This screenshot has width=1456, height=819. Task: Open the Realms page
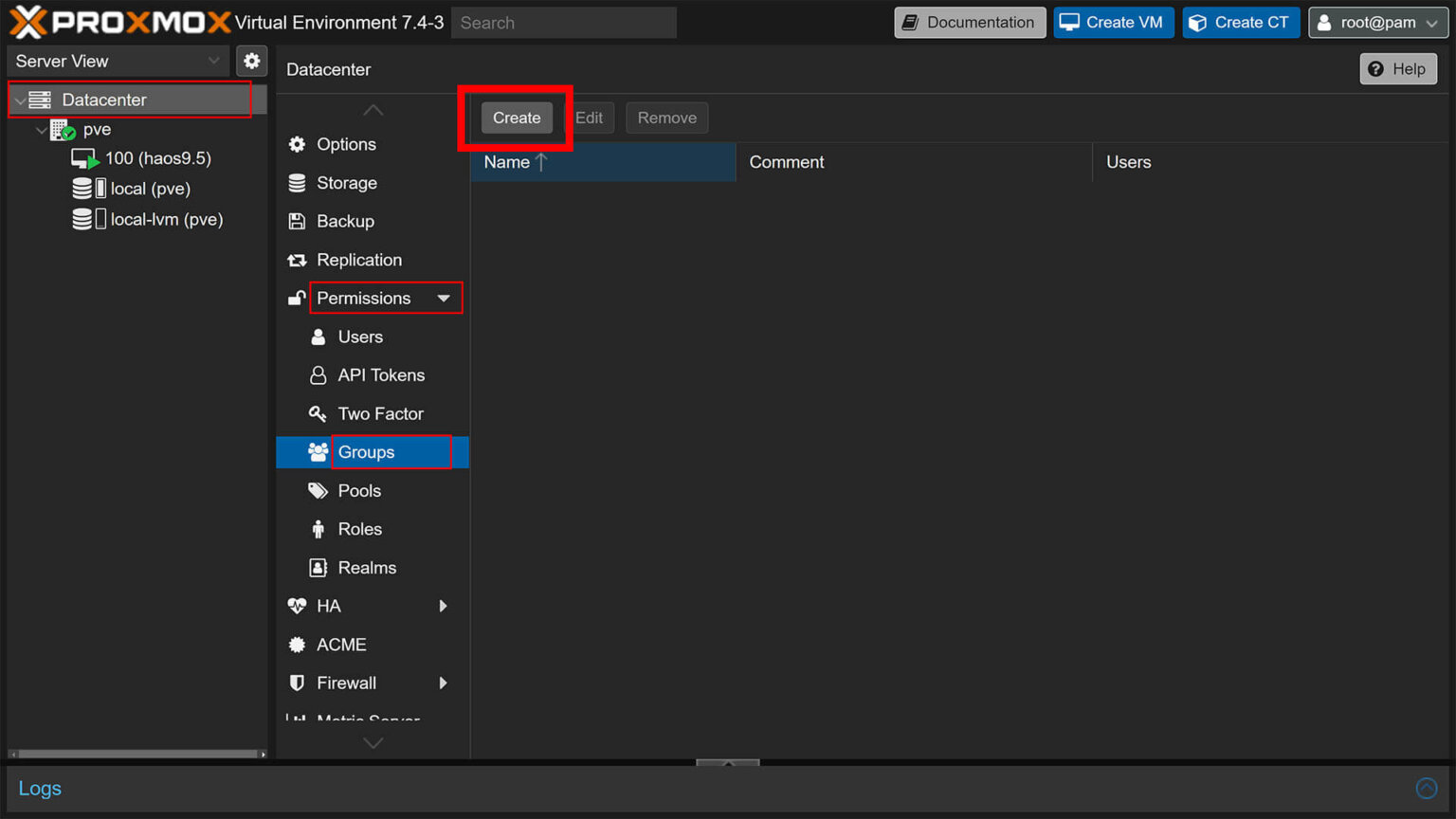(x=367, y=568)
